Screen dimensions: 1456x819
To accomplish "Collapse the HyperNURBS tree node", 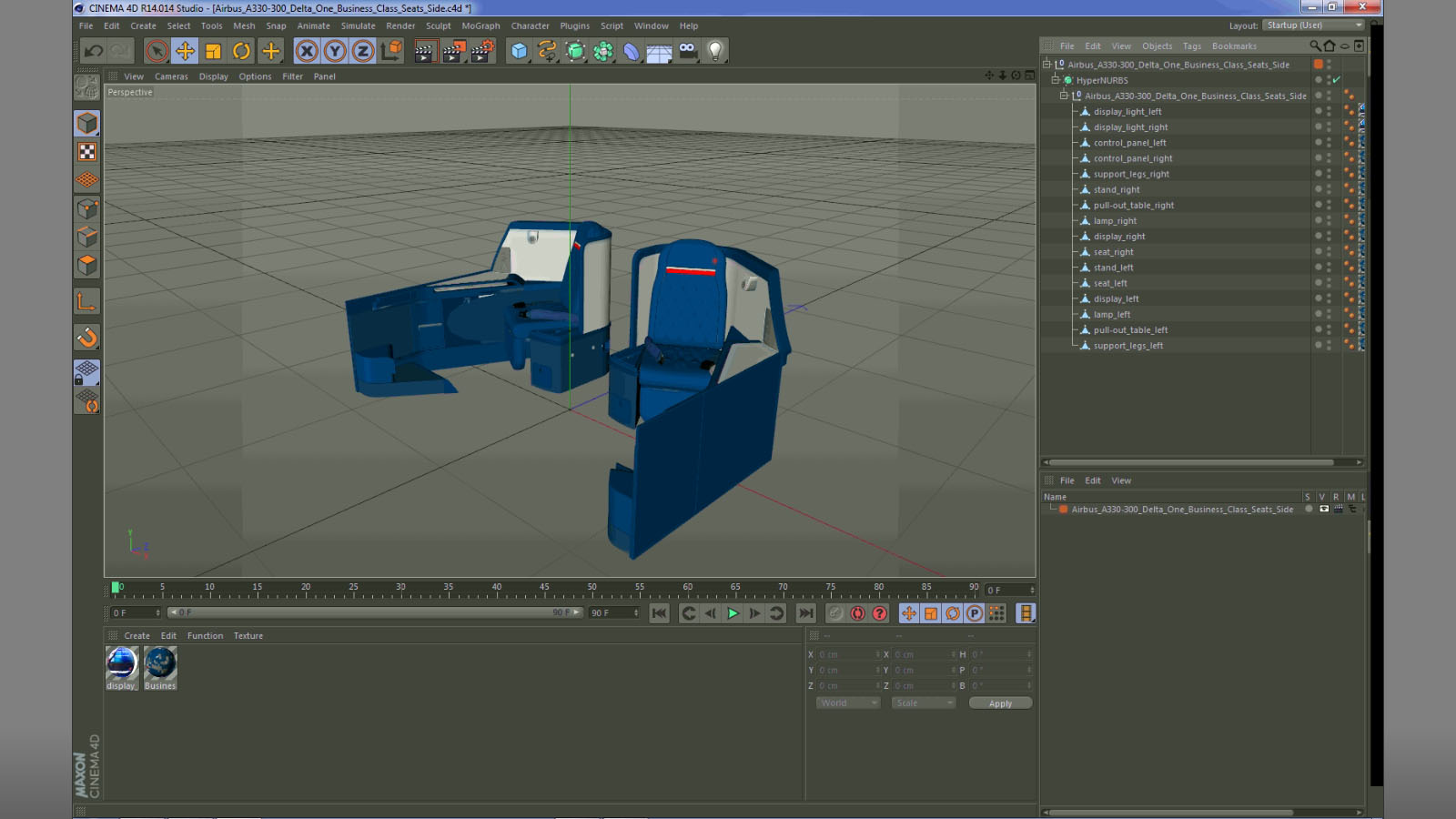I will click(1056, 80).
